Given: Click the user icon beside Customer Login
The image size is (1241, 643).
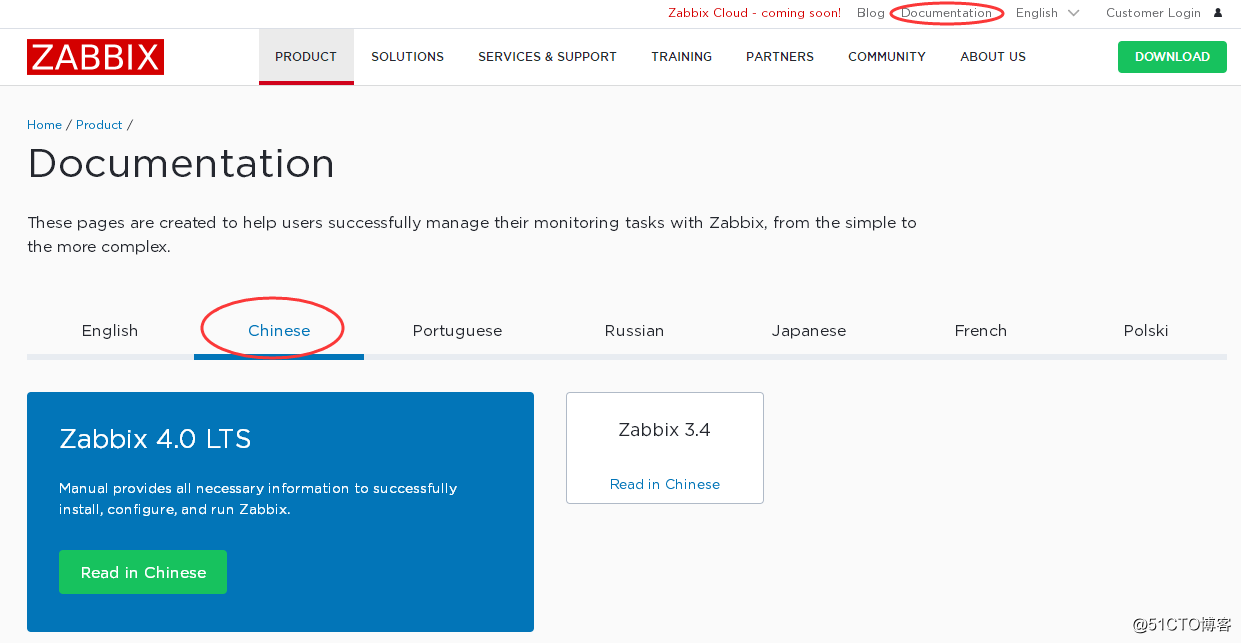Looking at the screenshot, I should [x=1218, y=13].
